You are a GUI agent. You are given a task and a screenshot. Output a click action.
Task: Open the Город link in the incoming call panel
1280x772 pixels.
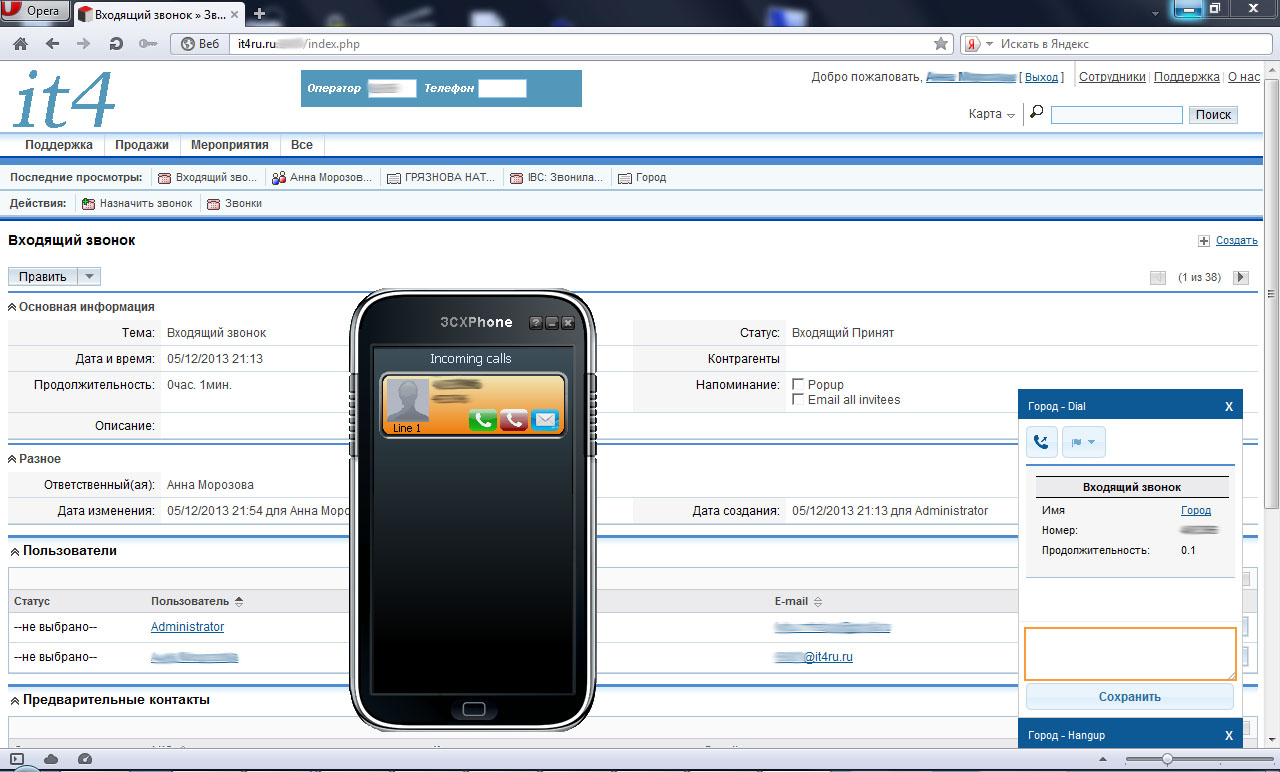(1195, 510)
